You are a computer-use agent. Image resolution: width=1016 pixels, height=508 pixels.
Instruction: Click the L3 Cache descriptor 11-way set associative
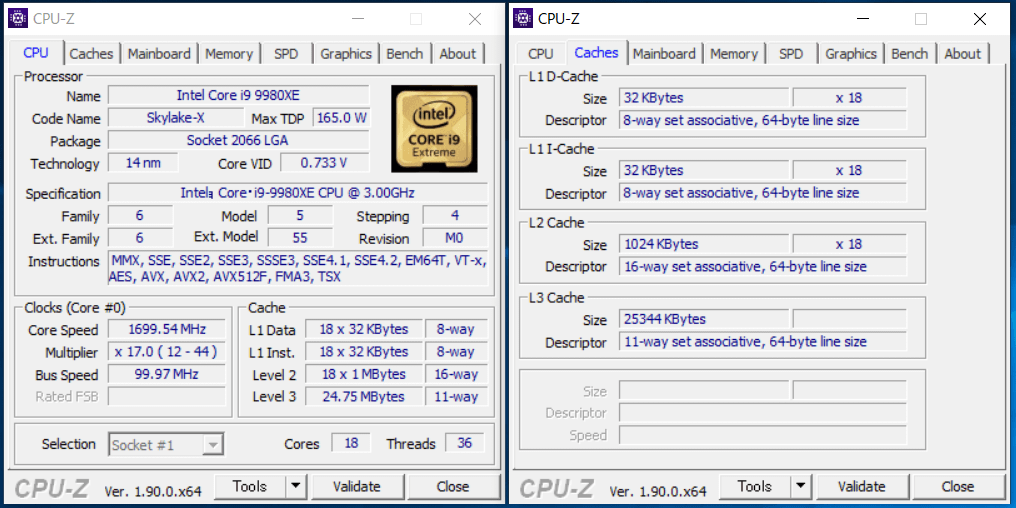pyautogui.click(x=763, y=341)
